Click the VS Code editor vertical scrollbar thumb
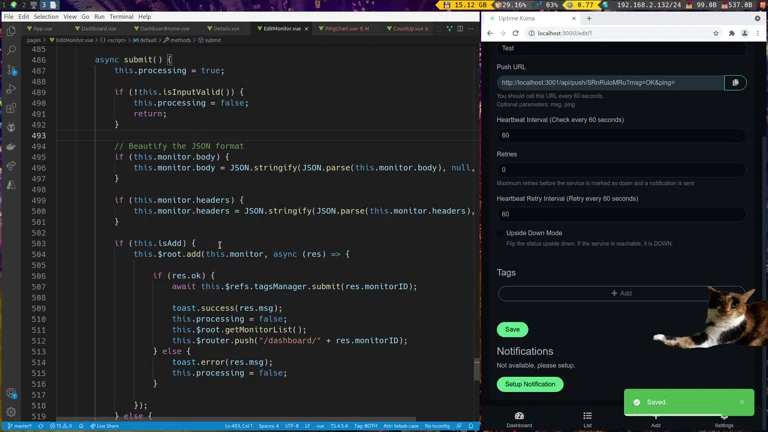 click(x=477, y=370)
